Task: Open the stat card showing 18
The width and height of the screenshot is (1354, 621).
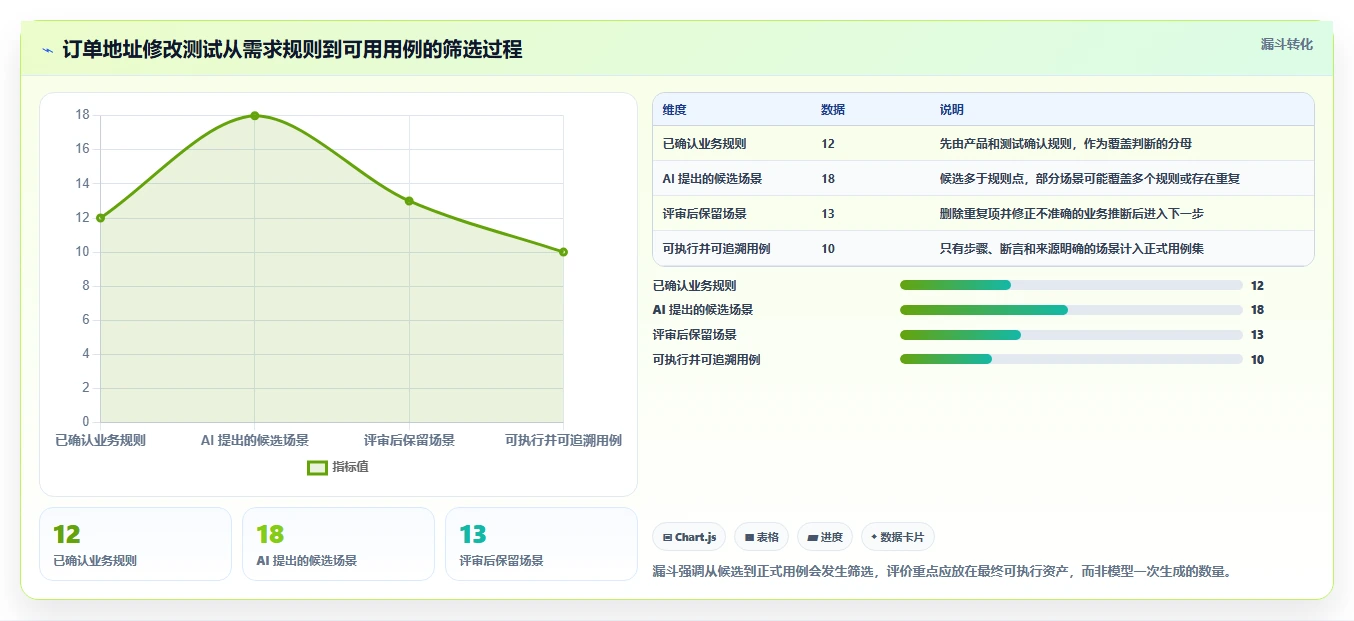Action: tap(338, 544)
